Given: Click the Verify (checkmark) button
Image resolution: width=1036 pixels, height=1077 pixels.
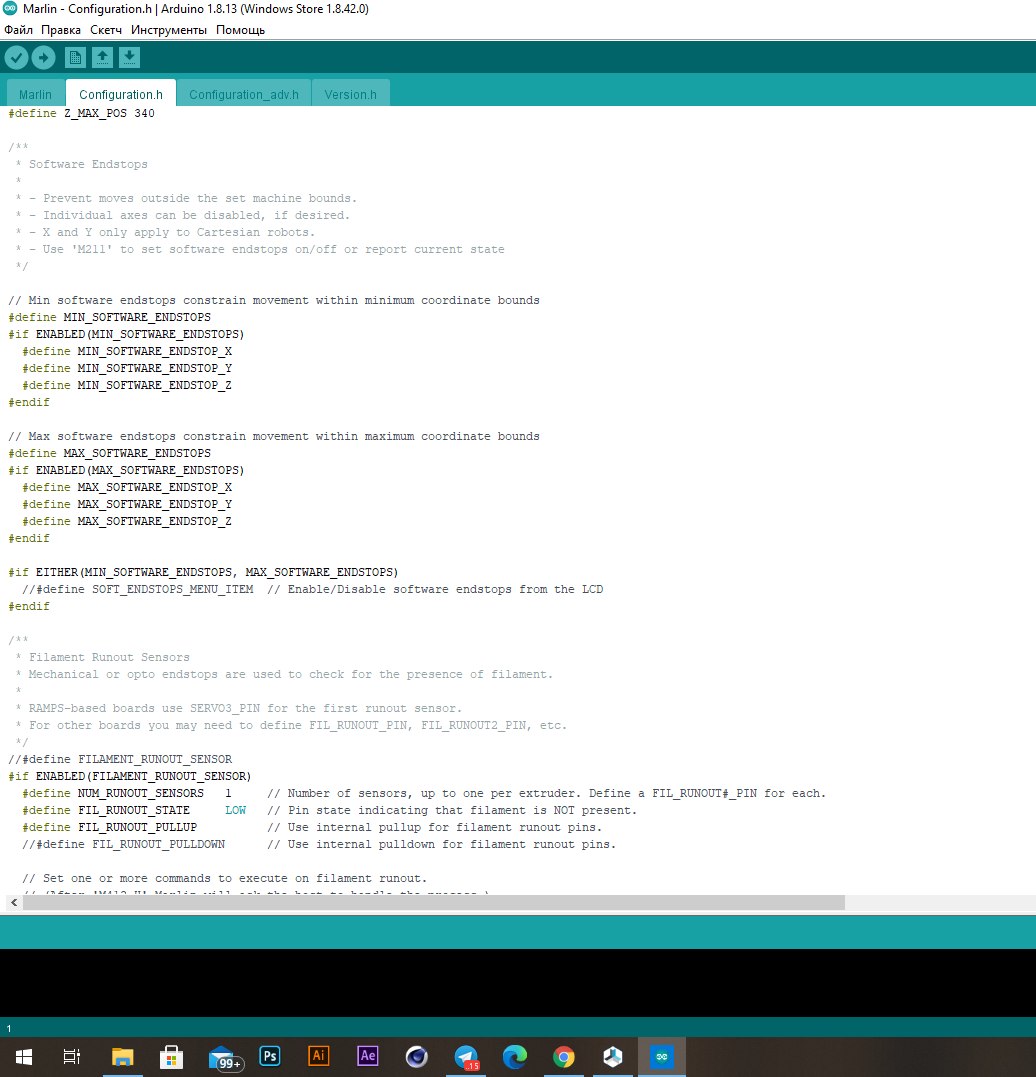Looking at the screenshot, I should pyautogui.click(x=16, y=58).
